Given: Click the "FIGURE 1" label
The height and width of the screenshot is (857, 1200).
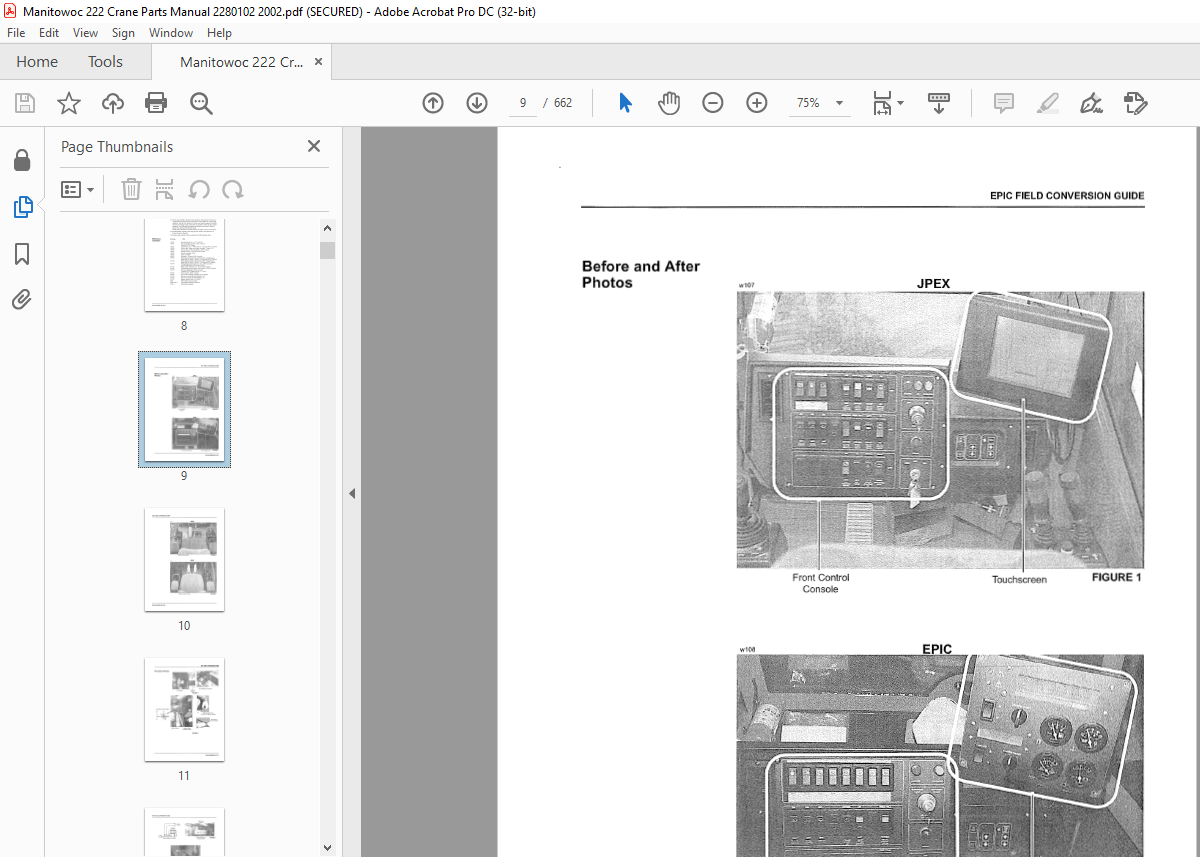Looking at the screenshot, I should pyautogui.click(x=1116, y=577).
